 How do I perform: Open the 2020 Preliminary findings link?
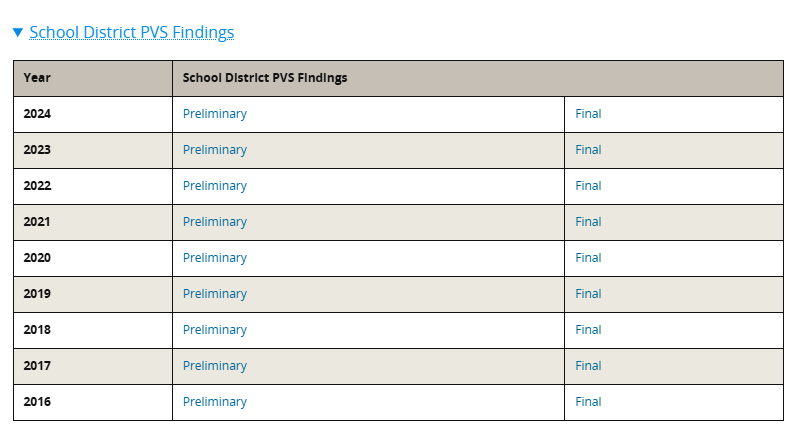click(215, 258)
